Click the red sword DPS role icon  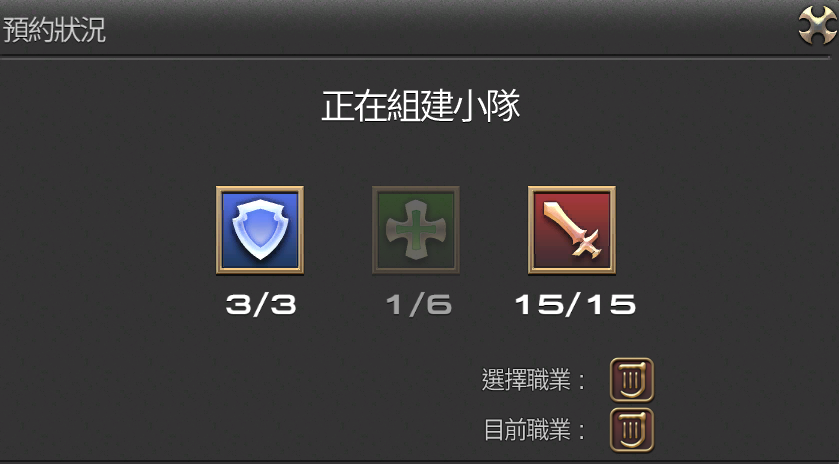(571, 230)
